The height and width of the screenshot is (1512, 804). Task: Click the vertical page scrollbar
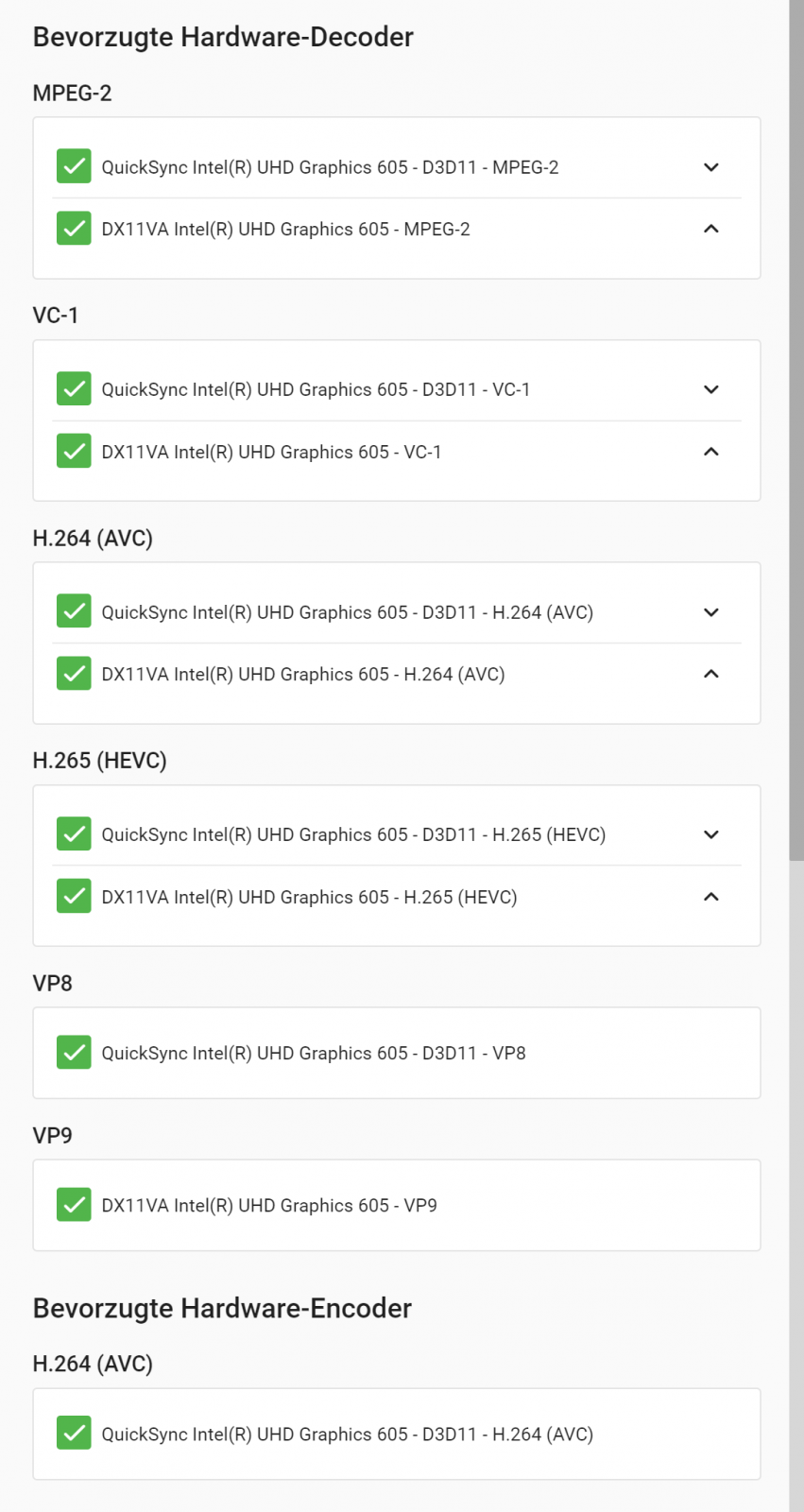point(796,425)
